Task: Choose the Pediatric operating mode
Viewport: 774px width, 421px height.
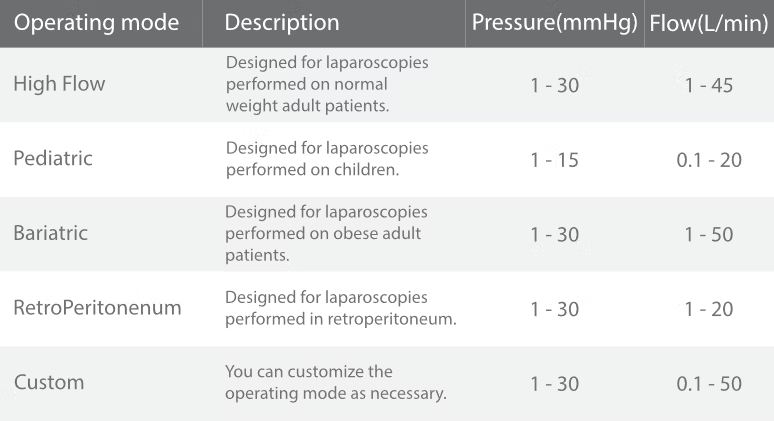Action: [x=53, y=158]
